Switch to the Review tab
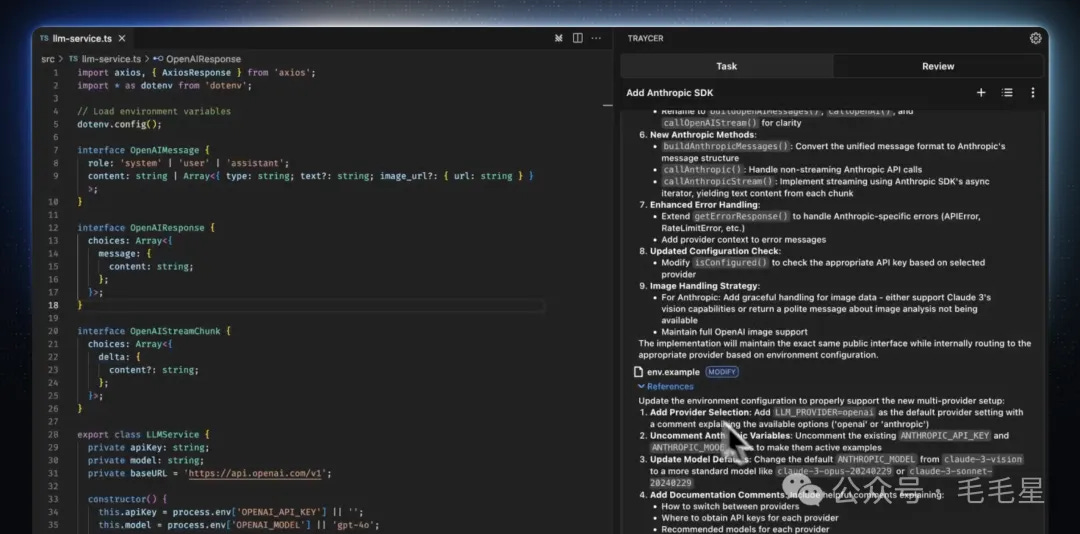The image size is (1080, 534). (938, 66)
